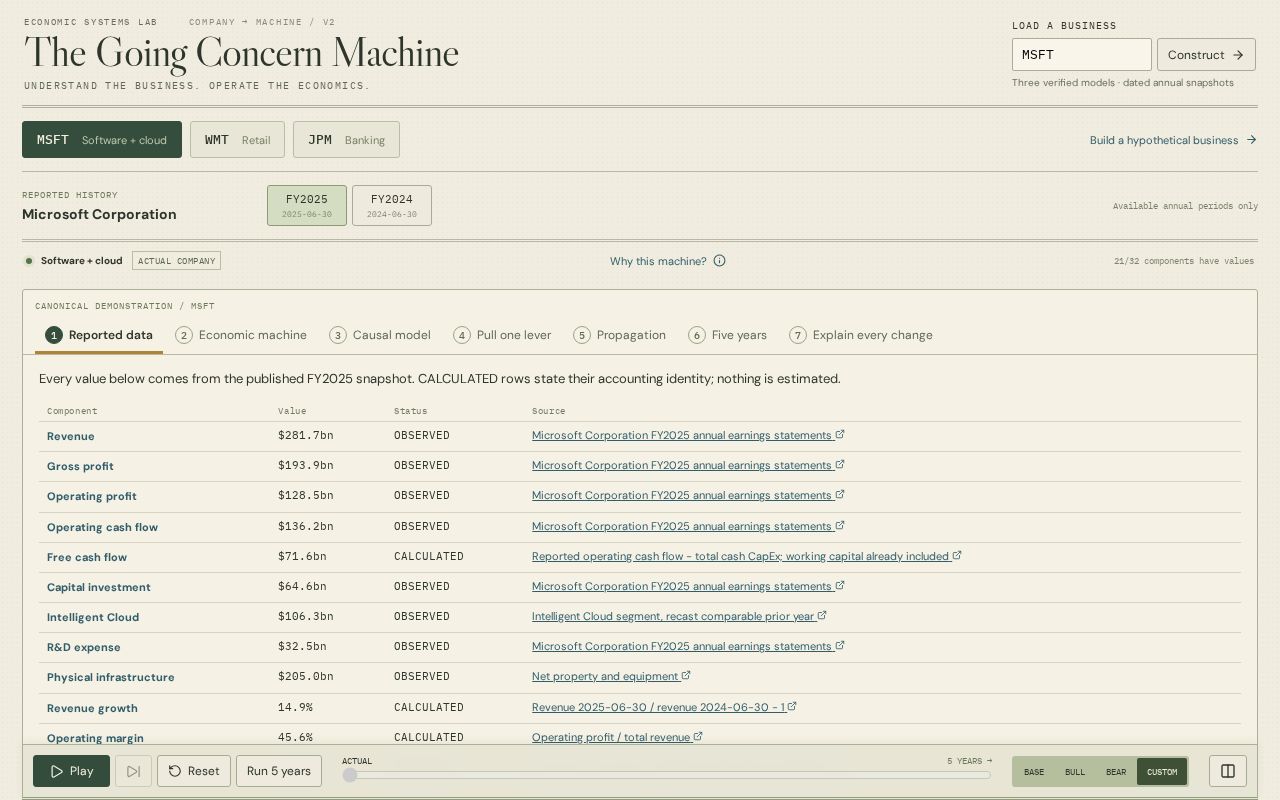1280x800 pixels.
Task: Click the Construct button
Action: pyautogui.click(x=1206, y=55)
